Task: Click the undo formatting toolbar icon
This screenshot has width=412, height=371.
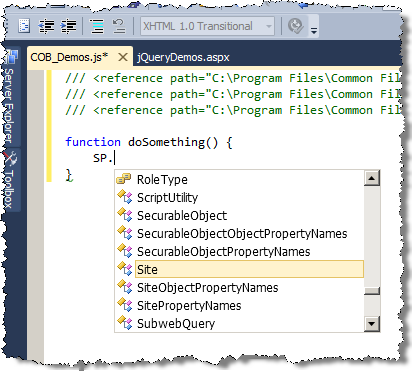Action: [119, 26]
